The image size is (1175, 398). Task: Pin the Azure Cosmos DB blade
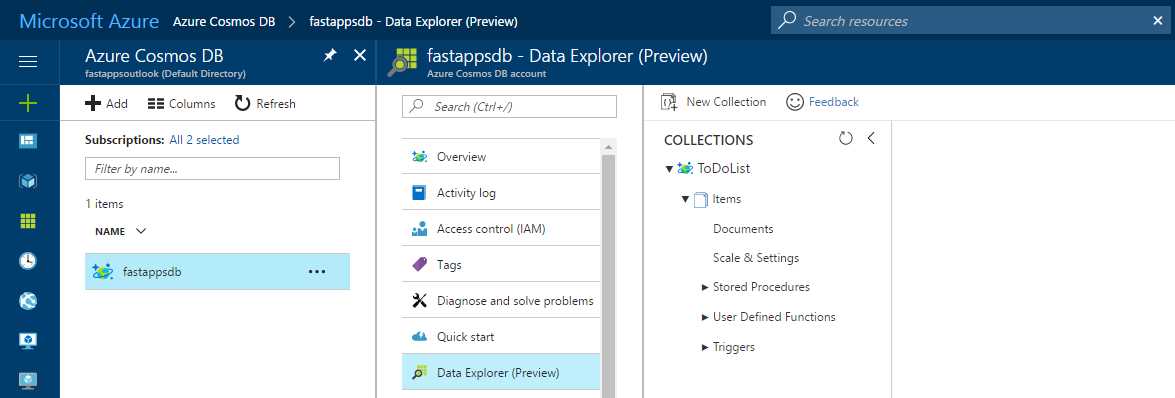tap(330, 55)
